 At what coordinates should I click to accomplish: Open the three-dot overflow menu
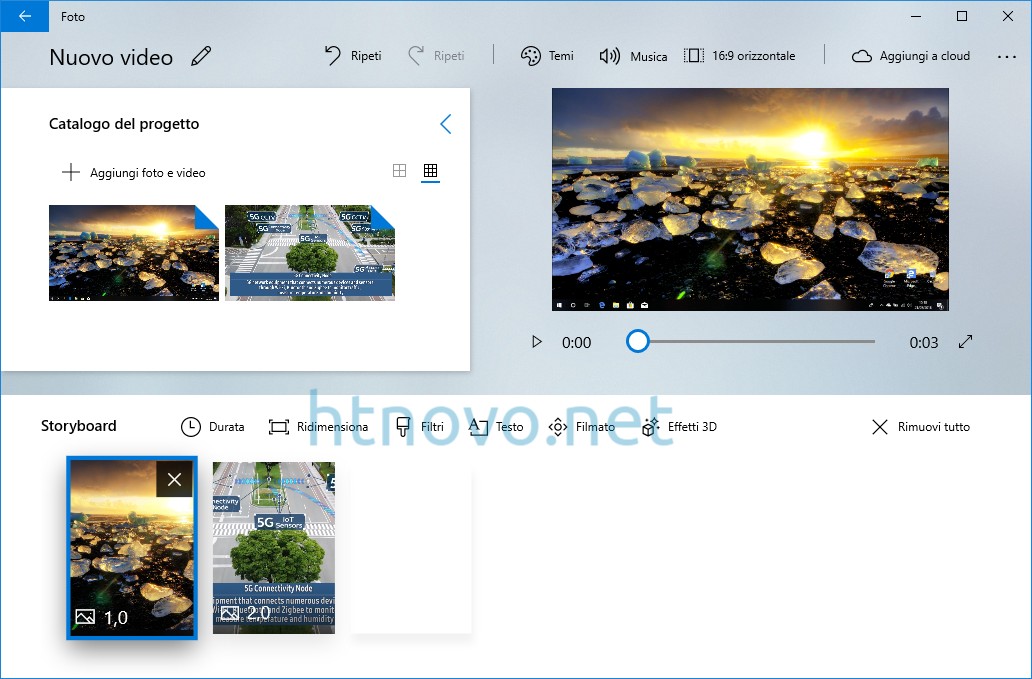coord(1006,57)
